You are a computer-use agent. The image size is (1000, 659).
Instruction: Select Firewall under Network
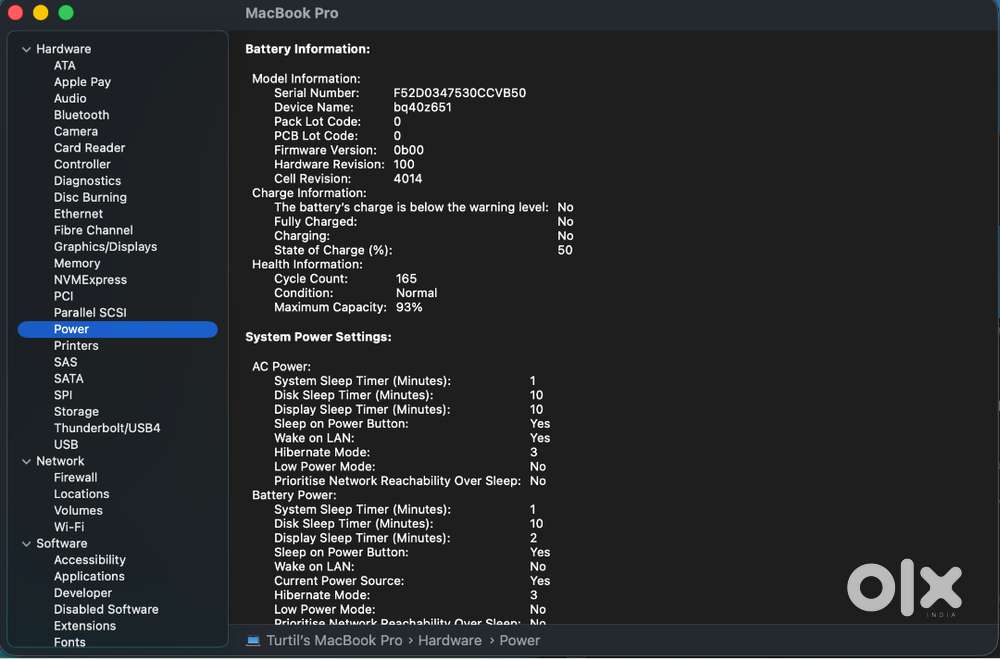75,478
